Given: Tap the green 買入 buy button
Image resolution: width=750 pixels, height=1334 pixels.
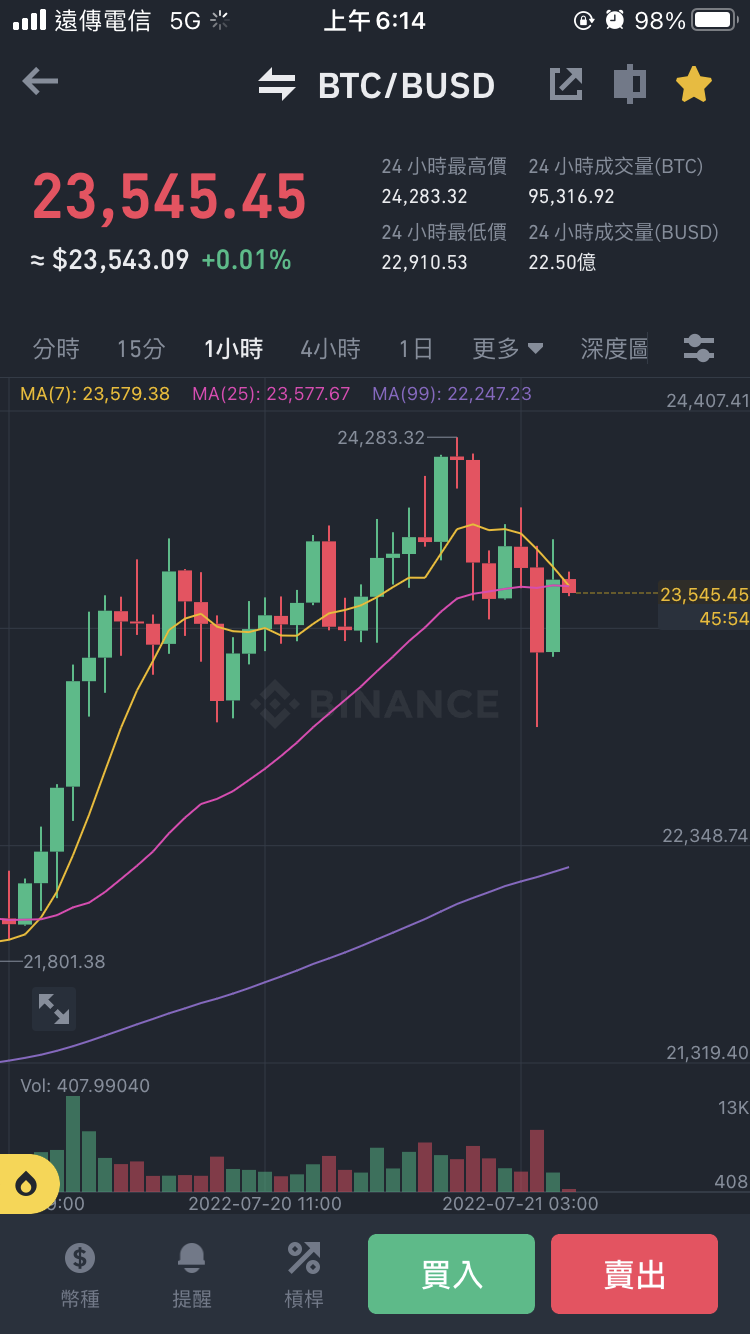Looking at the screenshot, I should pyautogui.click(x=451, y=1274).
